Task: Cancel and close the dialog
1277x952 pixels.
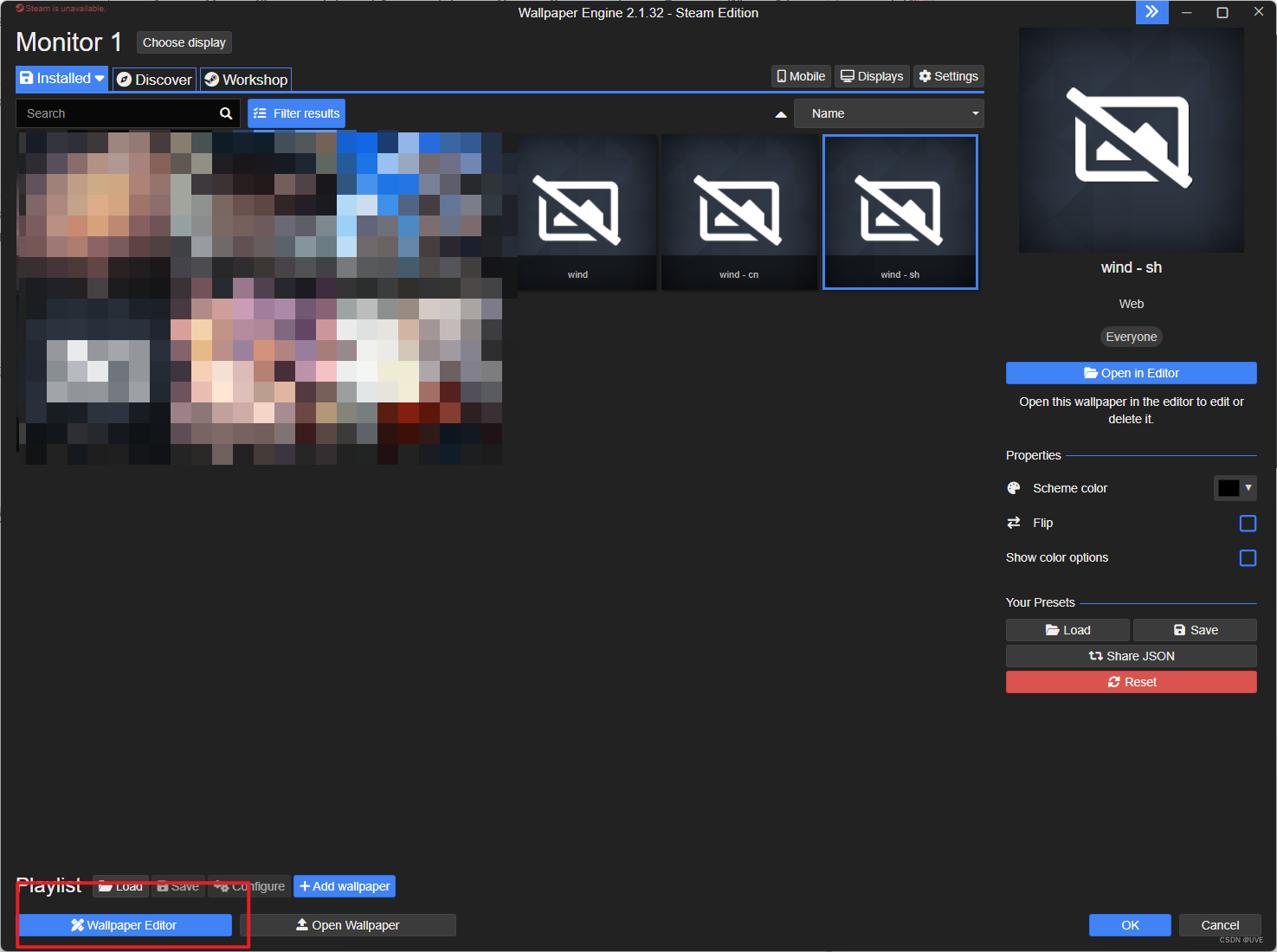Action: pyautogui.click(x=1220, y=925)
